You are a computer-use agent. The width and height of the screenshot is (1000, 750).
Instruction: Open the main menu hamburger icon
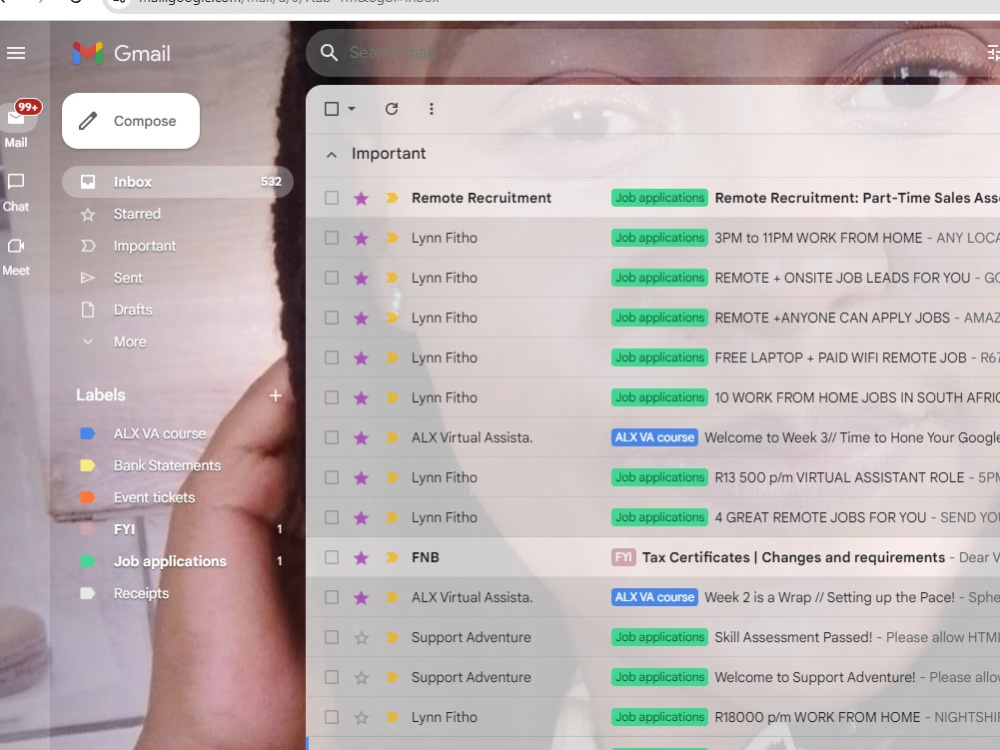[x=16, y=53]
